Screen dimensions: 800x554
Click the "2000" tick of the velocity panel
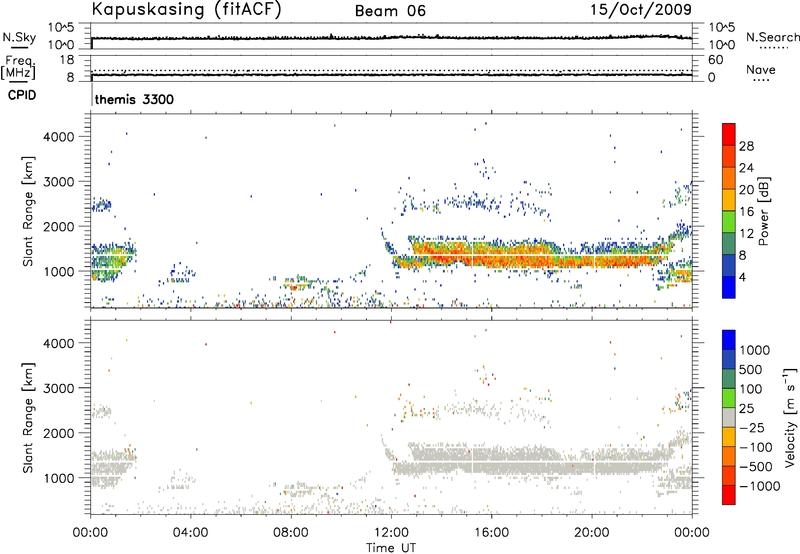pyautogui.click(x=59, y=433)
